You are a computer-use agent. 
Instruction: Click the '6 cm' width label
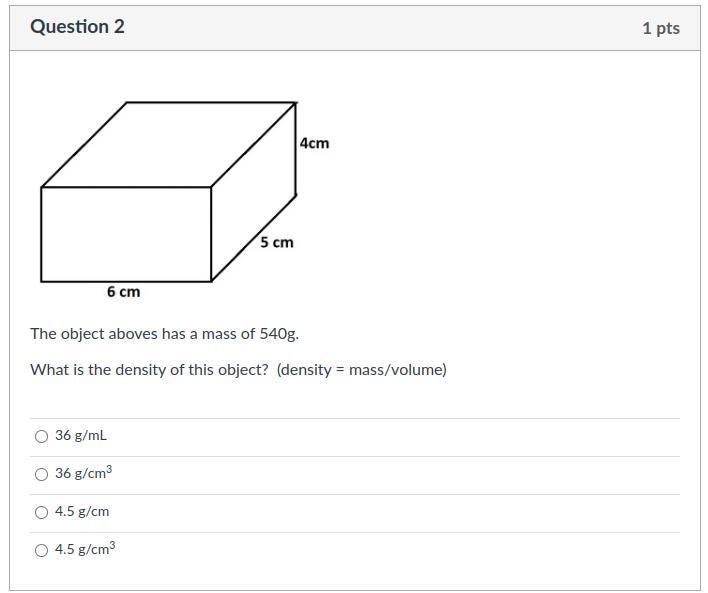[x=124, y=292]
